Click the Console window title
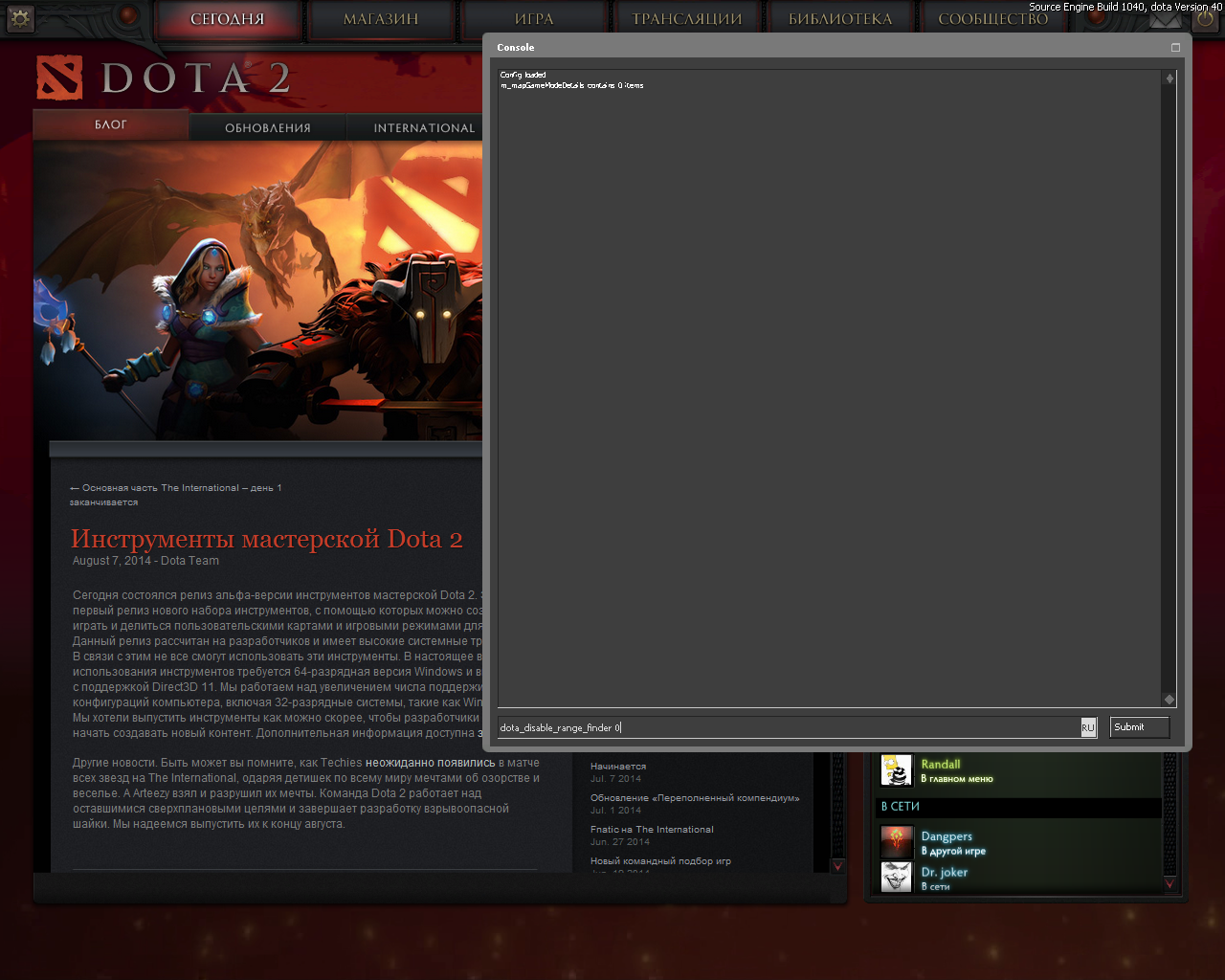Screen dimensions: 1225x980 coord(516,47)
